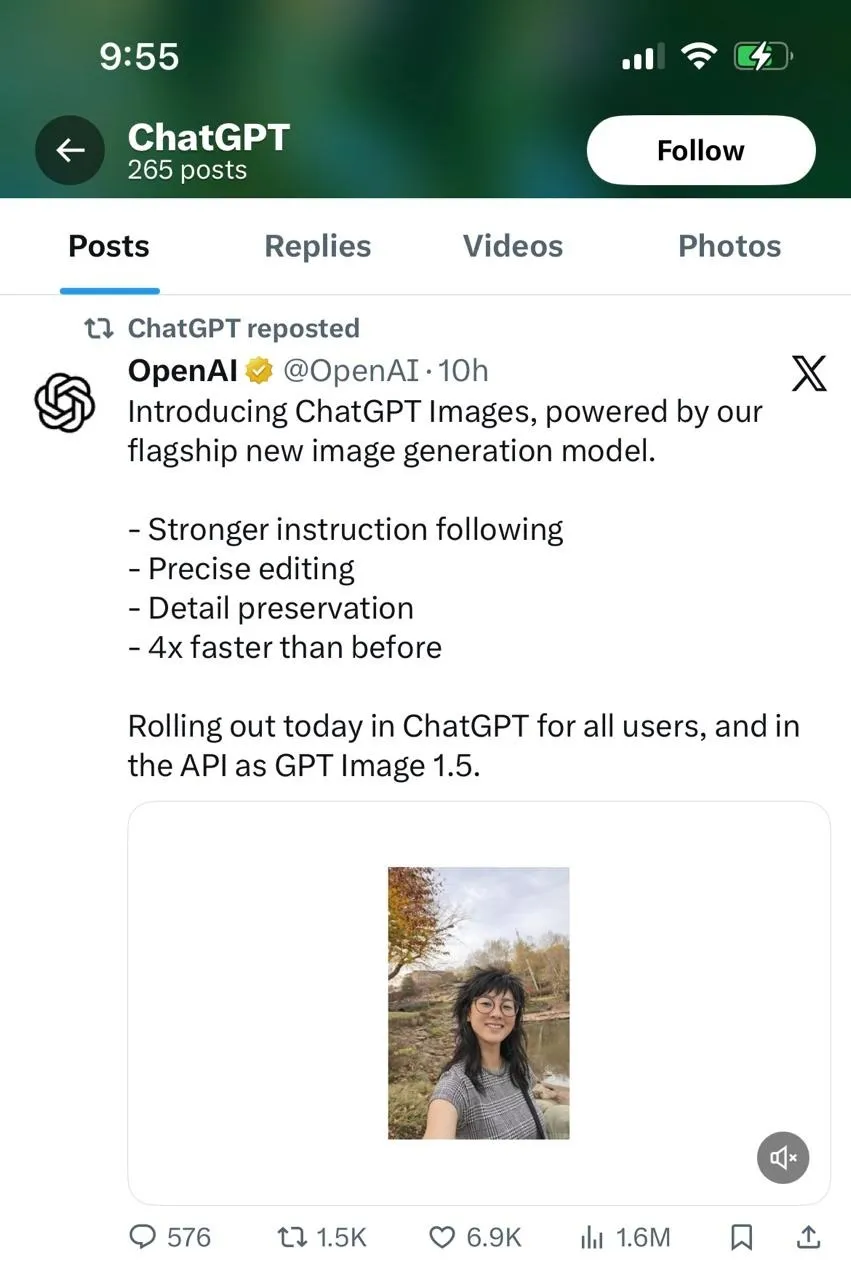Select the Photos tab
Screen dimensions: 851x1280
[729, 246]
